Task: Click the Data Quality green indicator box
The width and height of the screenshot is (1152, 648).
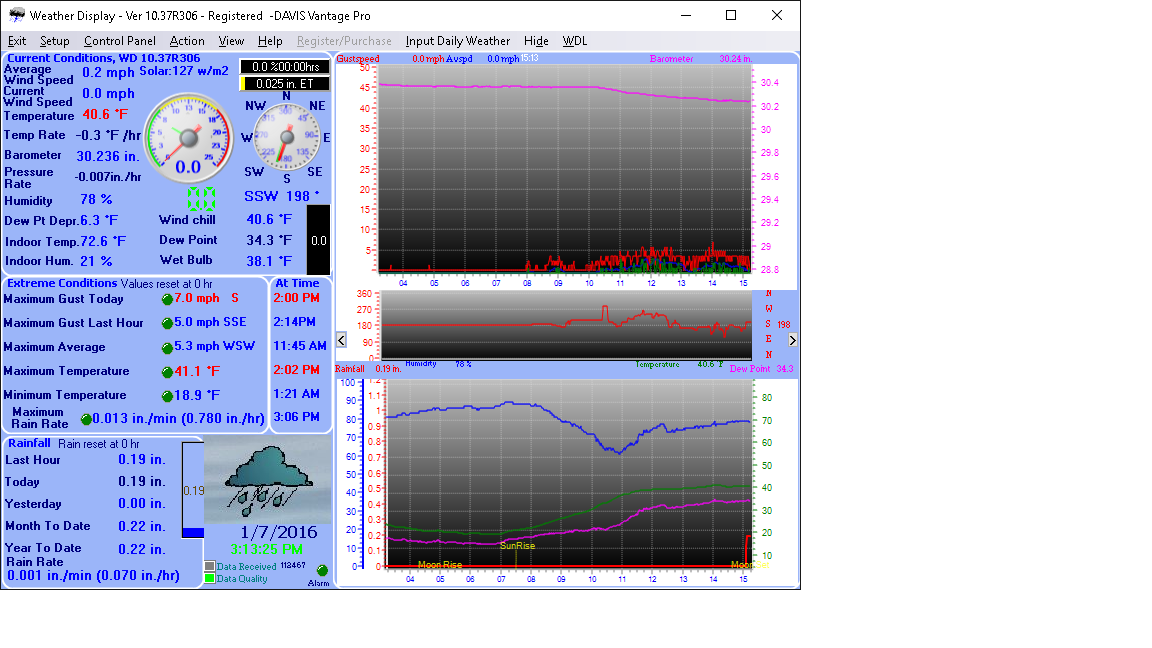Action: point(210,578)
